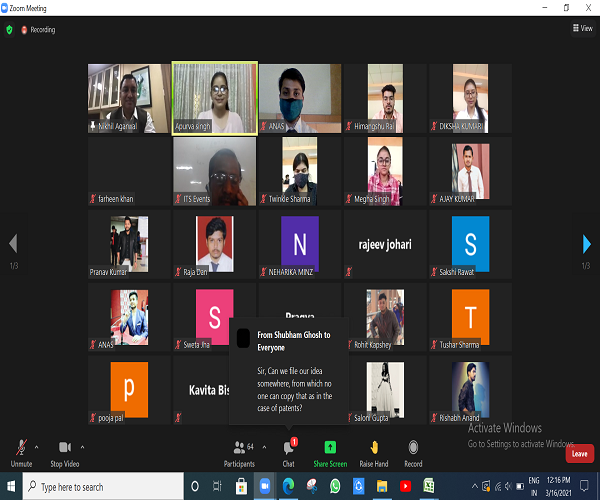Select Himanshu Rai's video tile
600x500 pixels.
(385, 98)
